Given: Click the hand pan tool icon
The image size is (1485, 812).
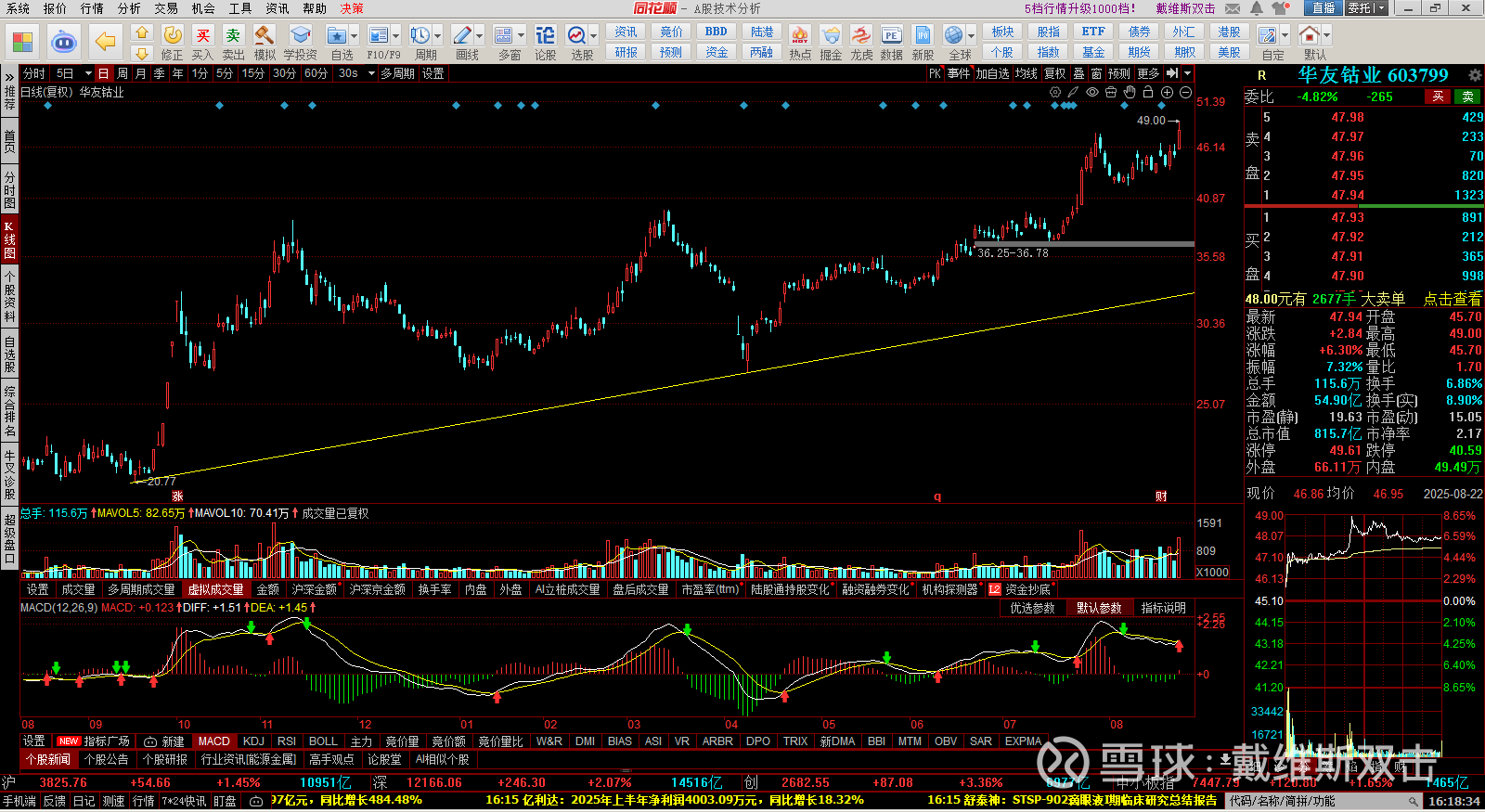Looking at the screenshot, I should coord(1130,92).
